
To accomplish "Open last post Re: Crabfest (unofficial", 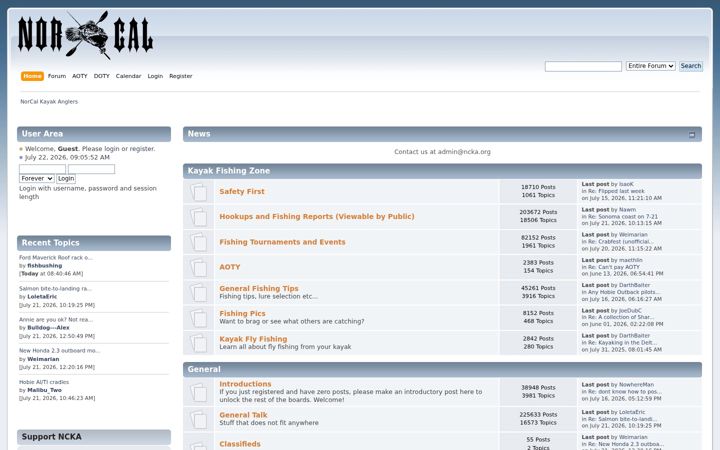I will pos(620,242).
